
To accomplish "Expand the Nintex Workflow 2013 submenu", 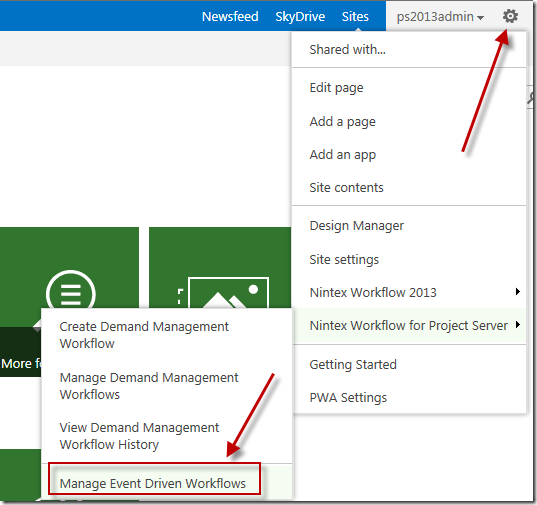I will (409, 292).
